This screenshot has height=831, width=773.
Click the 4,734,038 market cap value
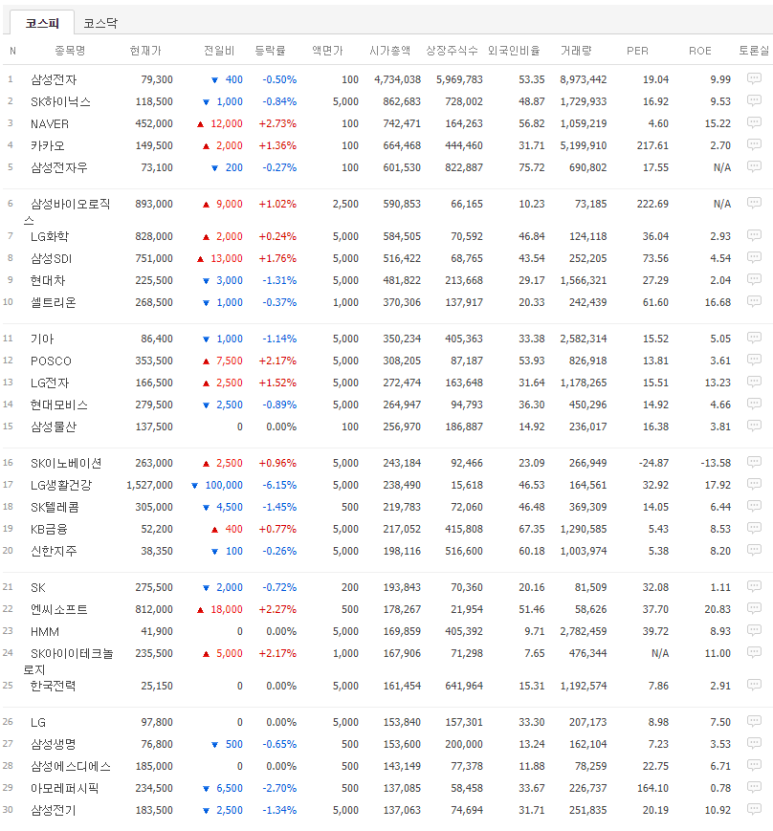(x=397, y=79)
